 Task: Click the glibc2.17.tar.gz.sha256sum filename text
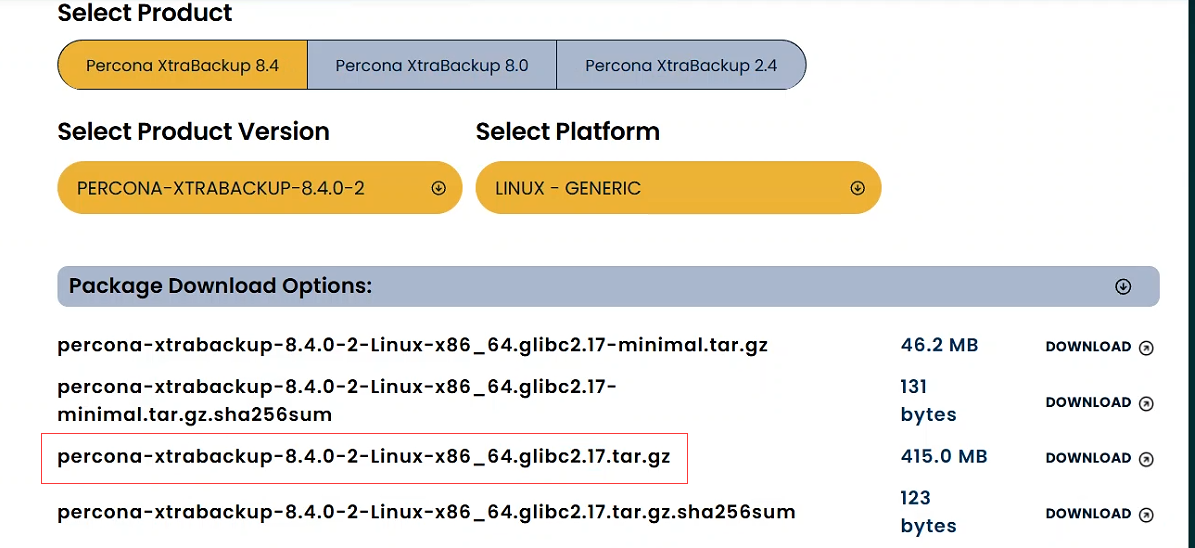click(426, 512)
